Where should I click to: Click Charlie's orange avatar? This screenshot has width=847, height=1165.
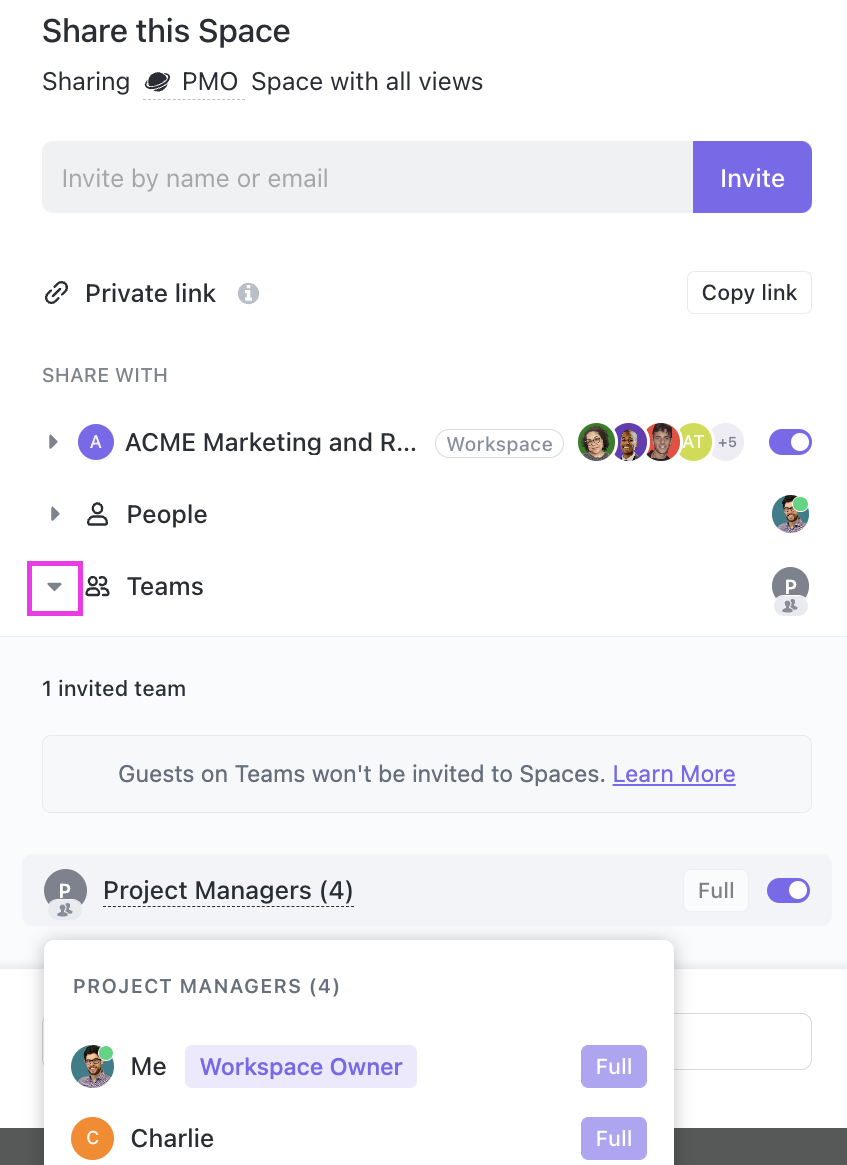click(x=92, y=1138)
